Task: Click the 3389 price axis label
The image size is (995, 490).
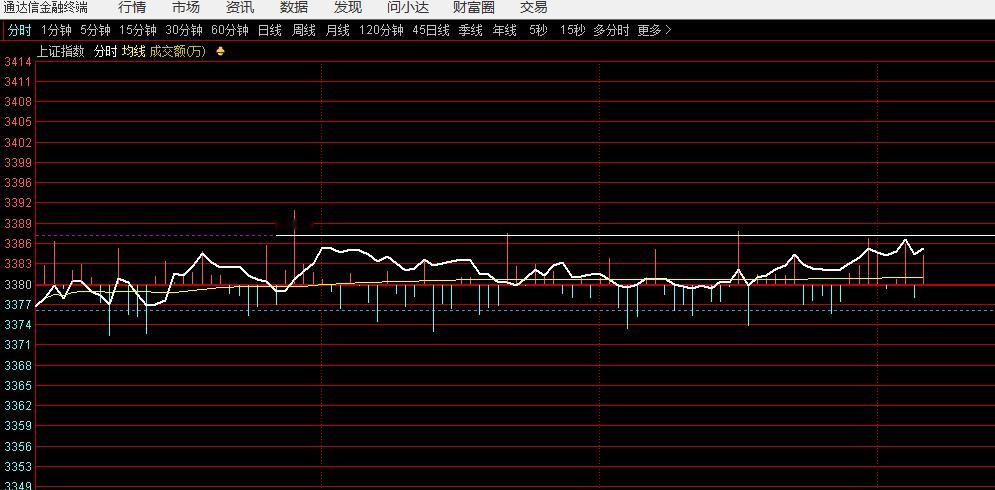Action: (x=16, y=224)
